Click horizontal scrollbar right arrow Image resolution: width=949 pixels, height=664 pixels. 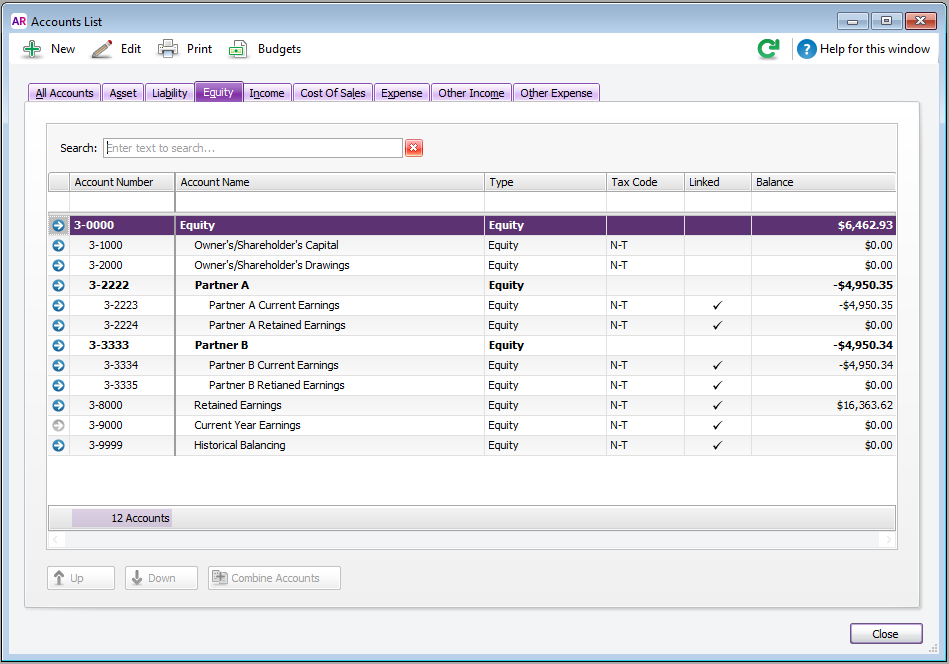click(888, 539)
